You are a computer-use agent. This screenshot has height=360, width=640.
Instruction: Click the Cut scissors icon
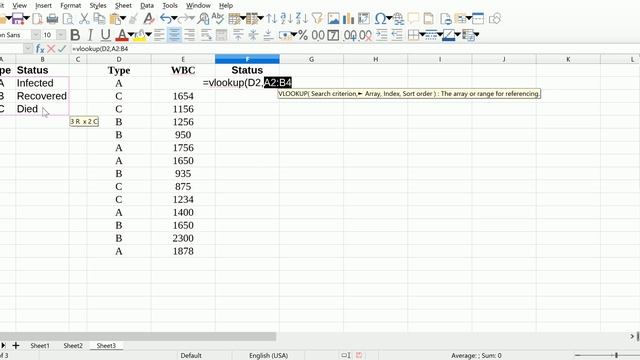point(84,19)
